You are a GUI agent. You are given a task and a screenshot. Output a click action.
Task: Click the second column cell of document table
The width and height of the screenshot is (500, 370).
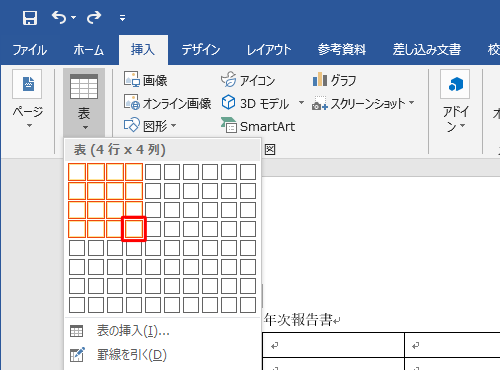(x=452, y=345)
